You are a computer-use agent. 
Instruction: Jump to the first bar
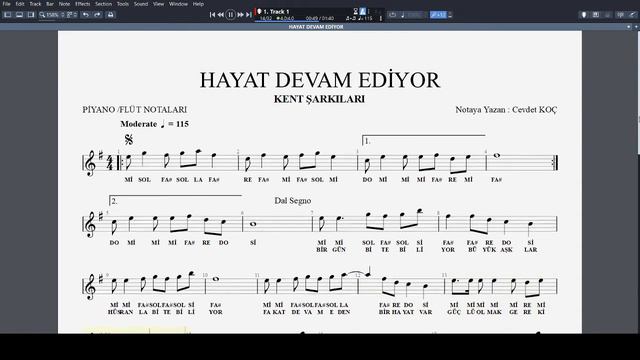point(212,15)
